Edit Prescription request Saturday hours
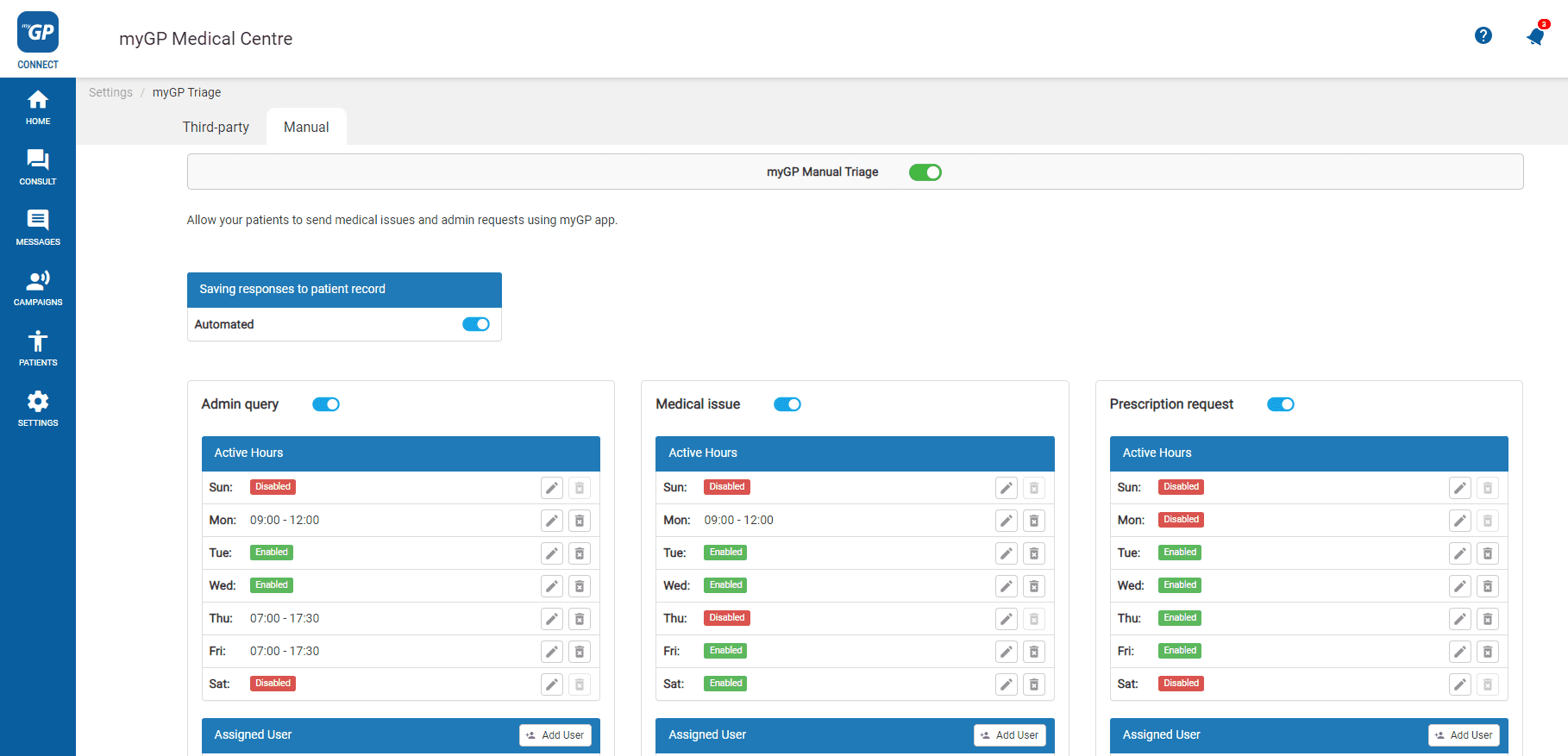 point(1460,684)
